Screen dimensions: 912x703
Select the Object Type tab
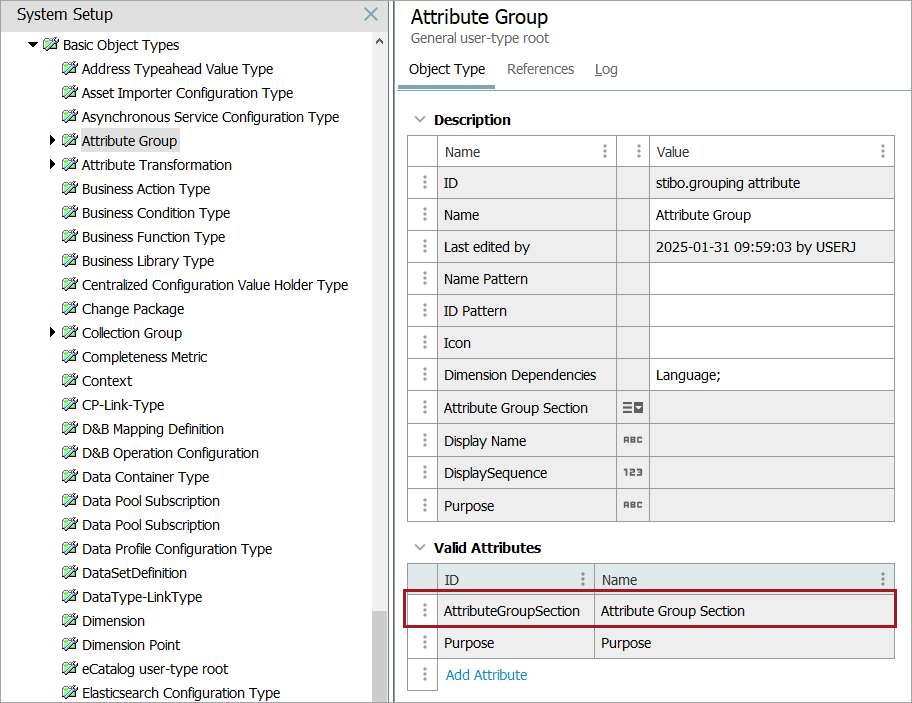(447, 69)
